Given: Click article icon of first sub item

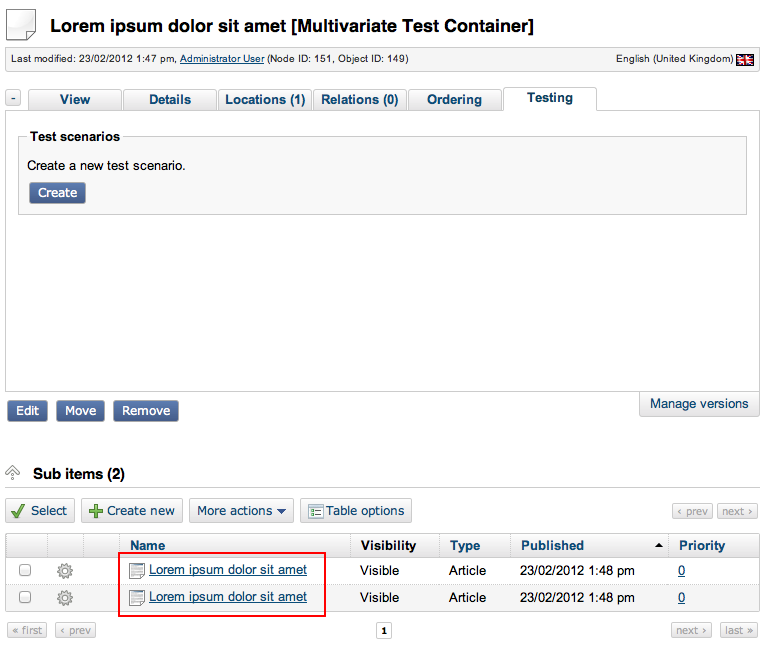Looking at the screenshot, I should tap(138, 571).
